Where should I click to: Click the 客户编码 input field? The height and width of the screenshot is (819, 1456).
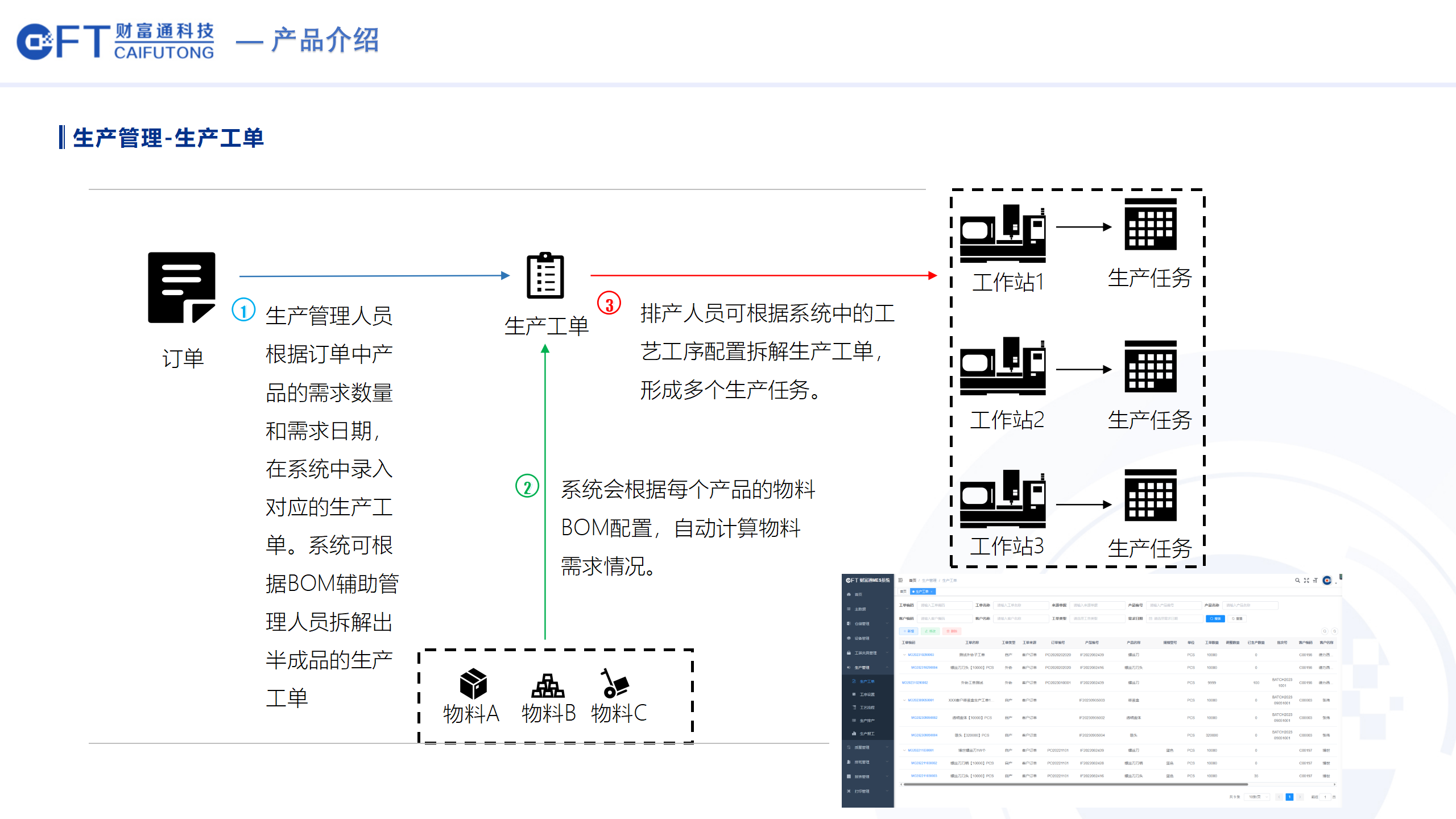[945, 618]
